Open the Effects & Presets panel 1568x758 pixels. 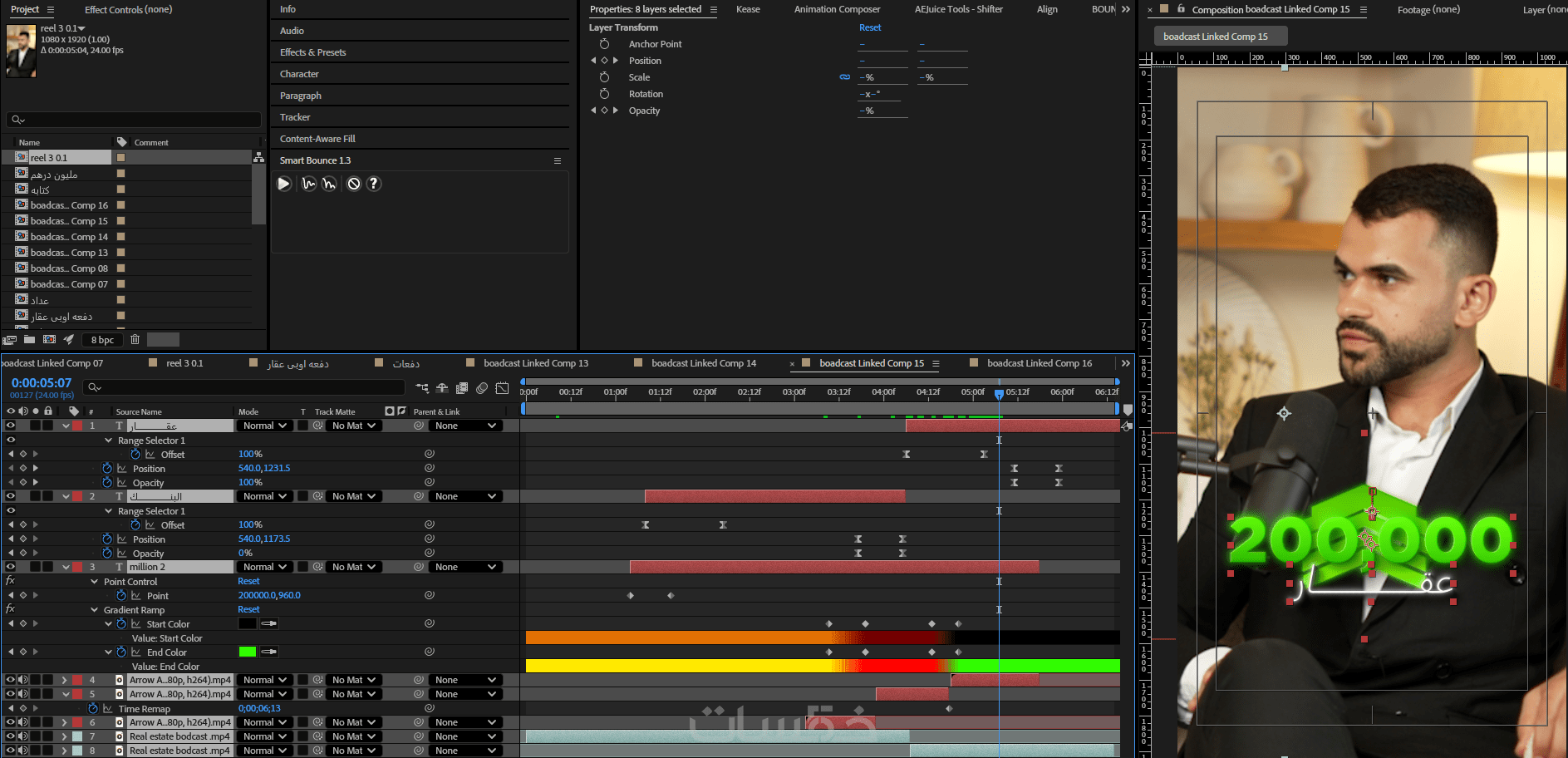pyautogui.click(x=313, y=52)
